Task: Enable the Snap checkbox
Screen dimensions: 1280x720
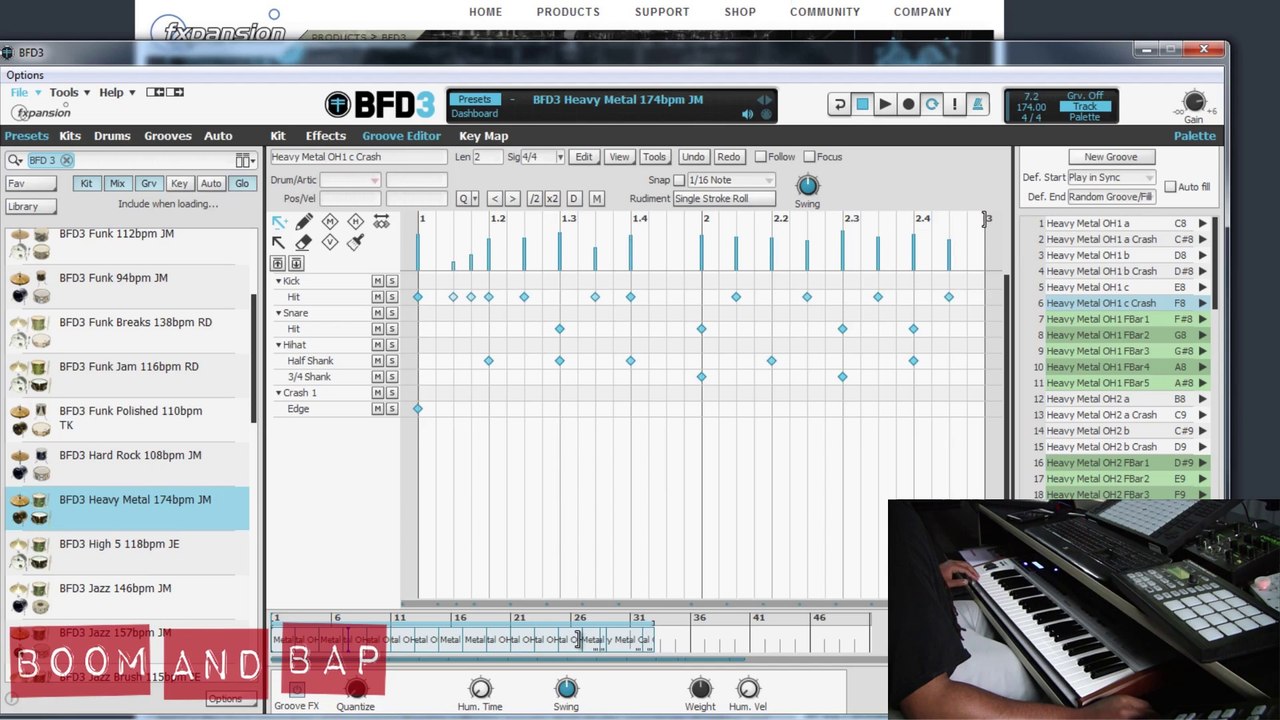Action: pyautogui.click(x=679, y=180)
